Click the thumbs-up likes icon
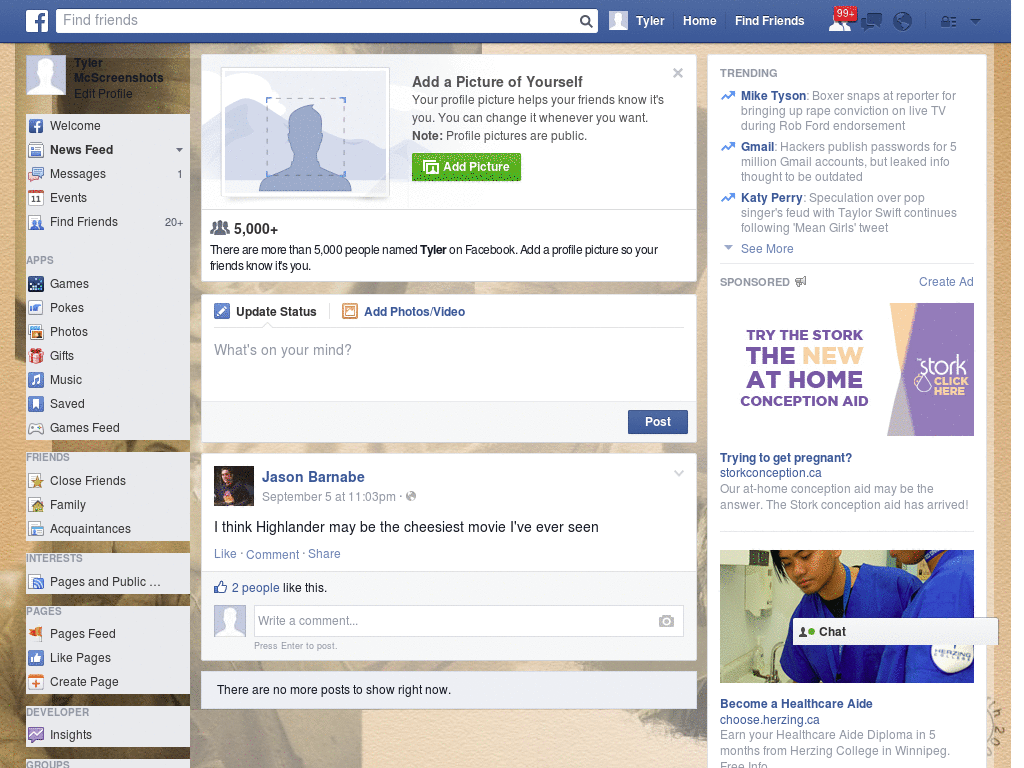 coord(221,587)
